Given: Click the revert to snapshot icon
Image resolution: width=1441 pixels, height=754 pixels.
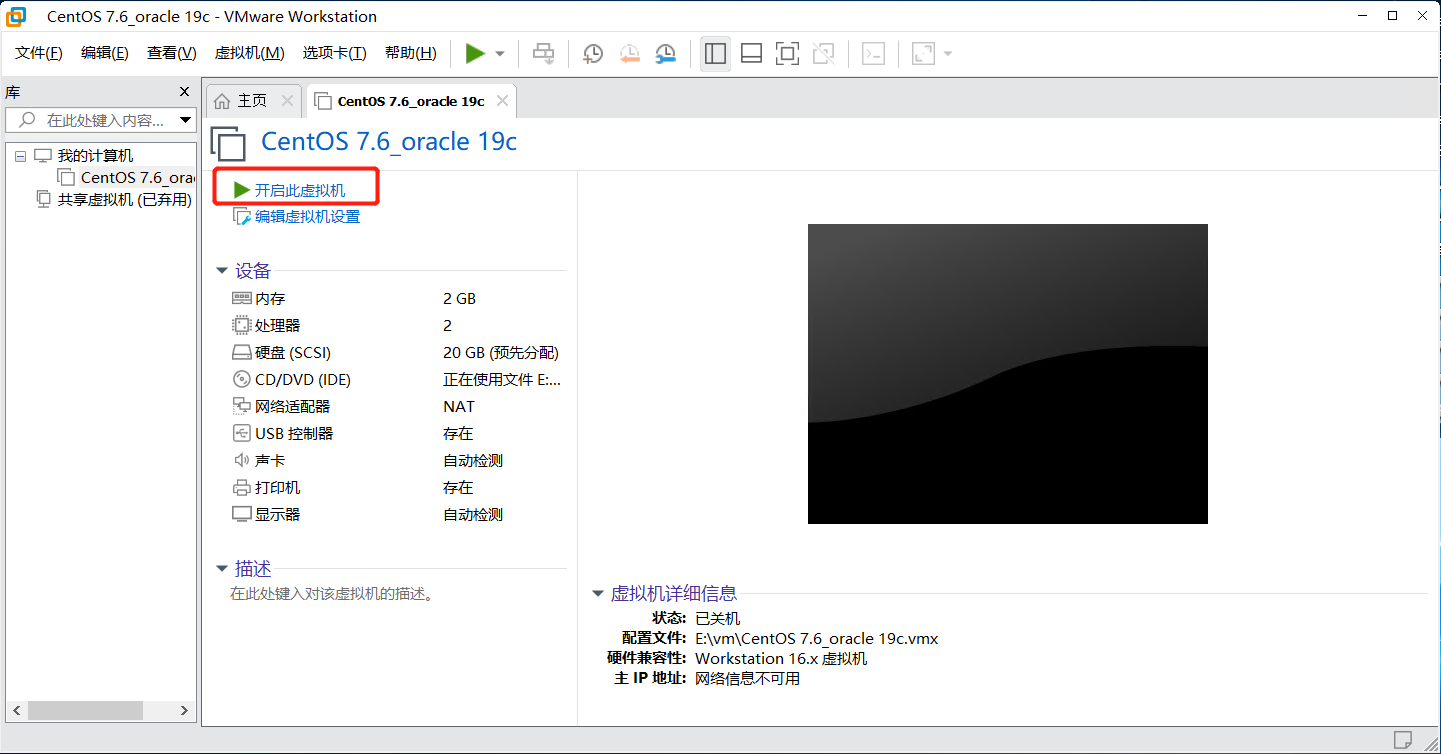Looking at the screenshot, I should point(629,54).
